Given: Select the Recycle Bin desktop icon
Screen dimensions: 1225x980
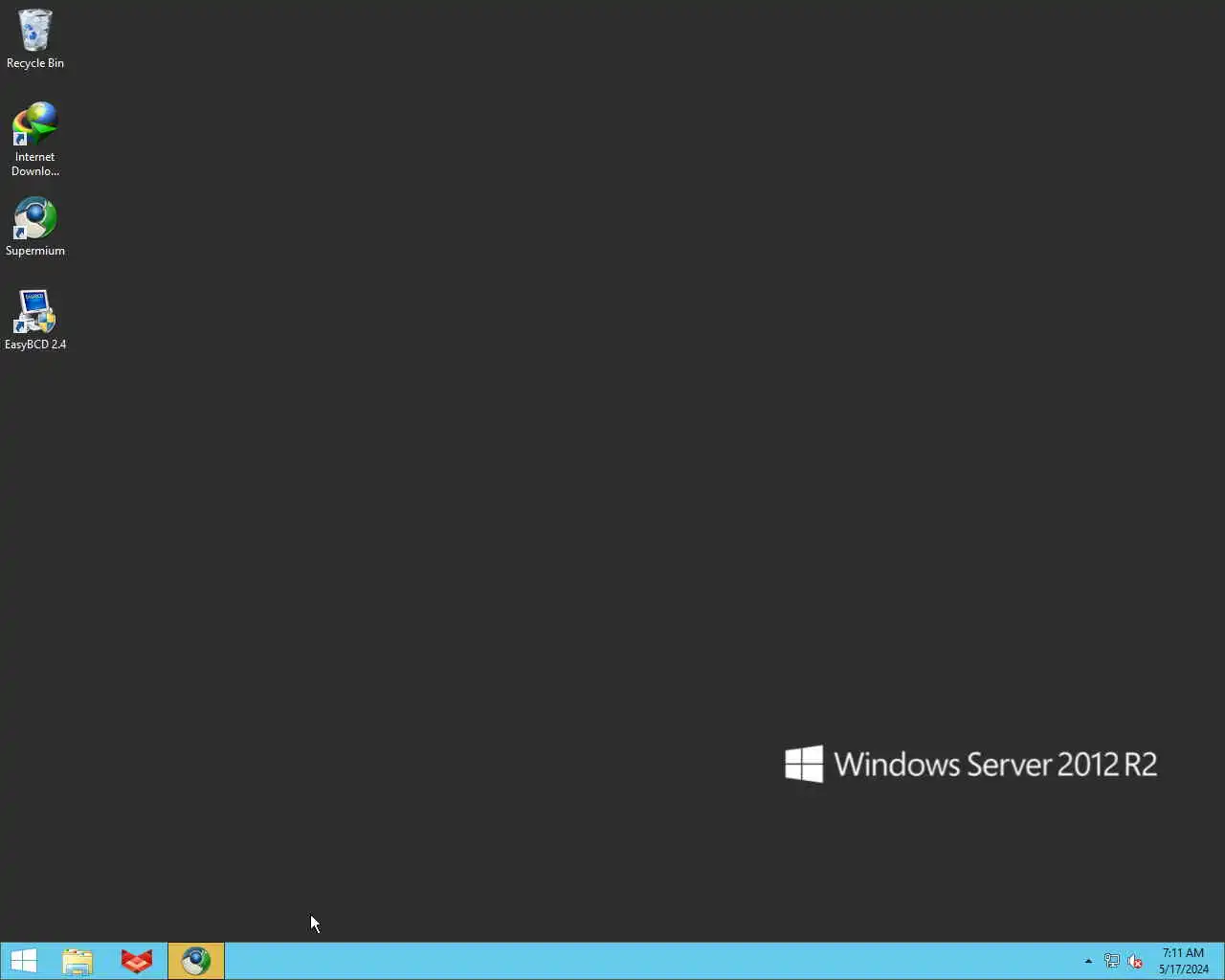Looking at the screenshot, I should pos(35,38).
